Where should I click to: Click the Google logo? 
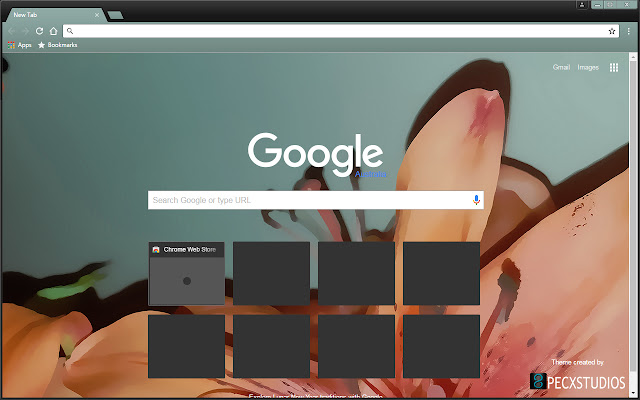coord(316,154)
